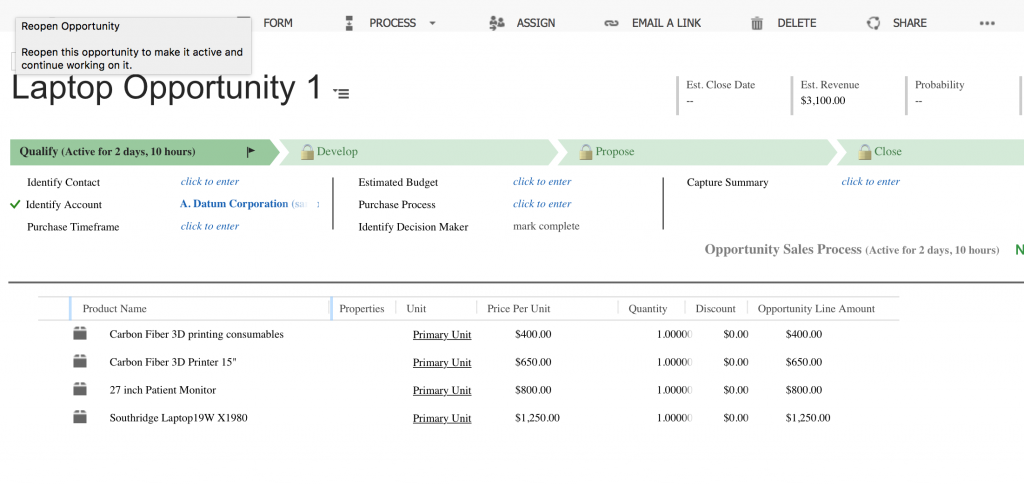The width and height of the screenshot is (1024, 485).
Task: Click the flag icon on Qualify stage
Action: pyautogui.click(x=251, y=152)
